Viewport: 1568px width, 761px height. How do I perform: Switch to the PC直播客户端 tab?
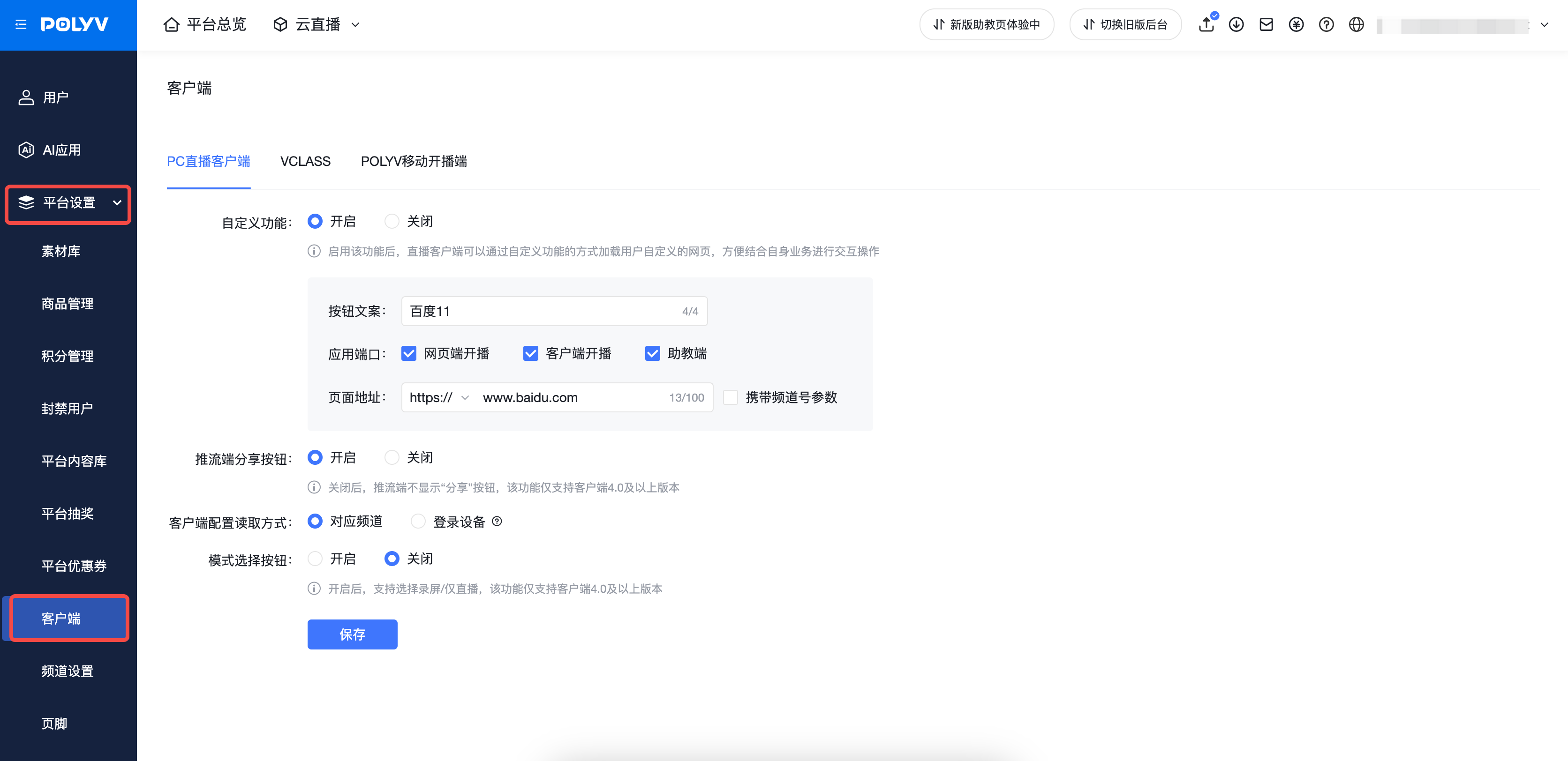[208, 161]
